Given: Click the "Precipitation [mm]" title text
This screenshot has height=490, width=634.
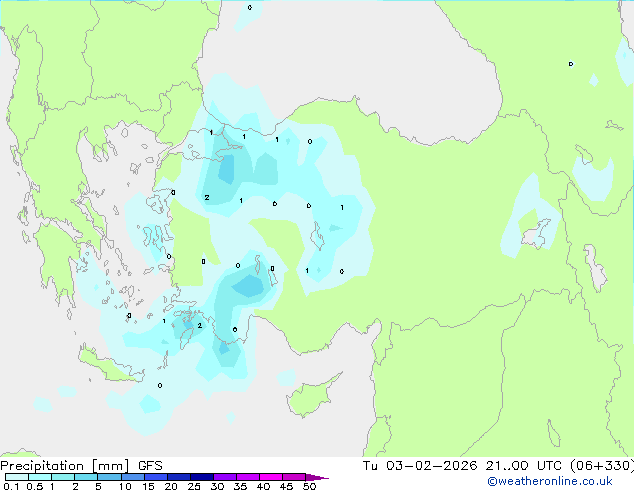Looking at the screenshot, I should tap(65, 466).
